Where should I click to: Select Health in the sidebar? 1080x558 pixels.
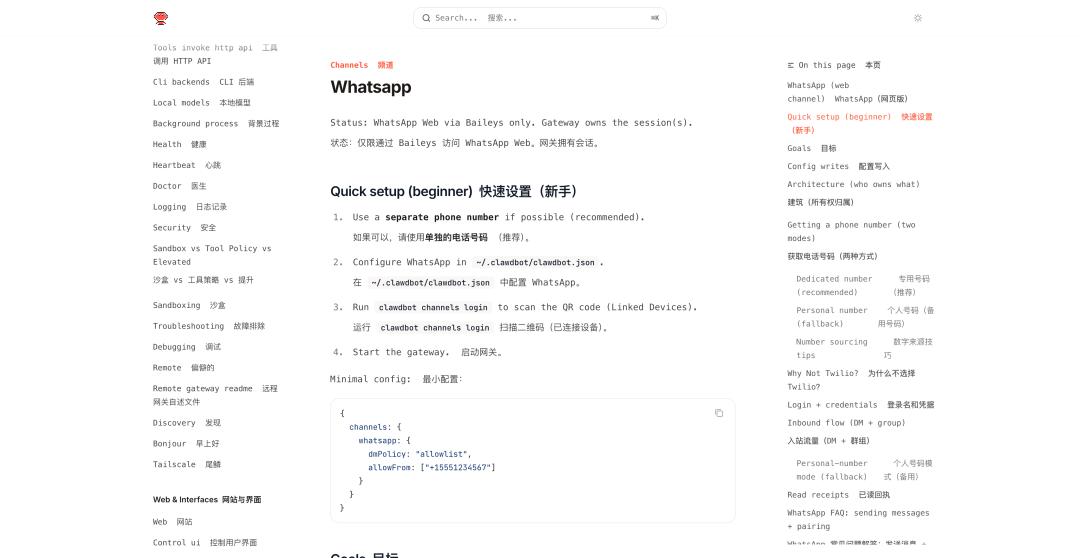(x=180, y=144)
